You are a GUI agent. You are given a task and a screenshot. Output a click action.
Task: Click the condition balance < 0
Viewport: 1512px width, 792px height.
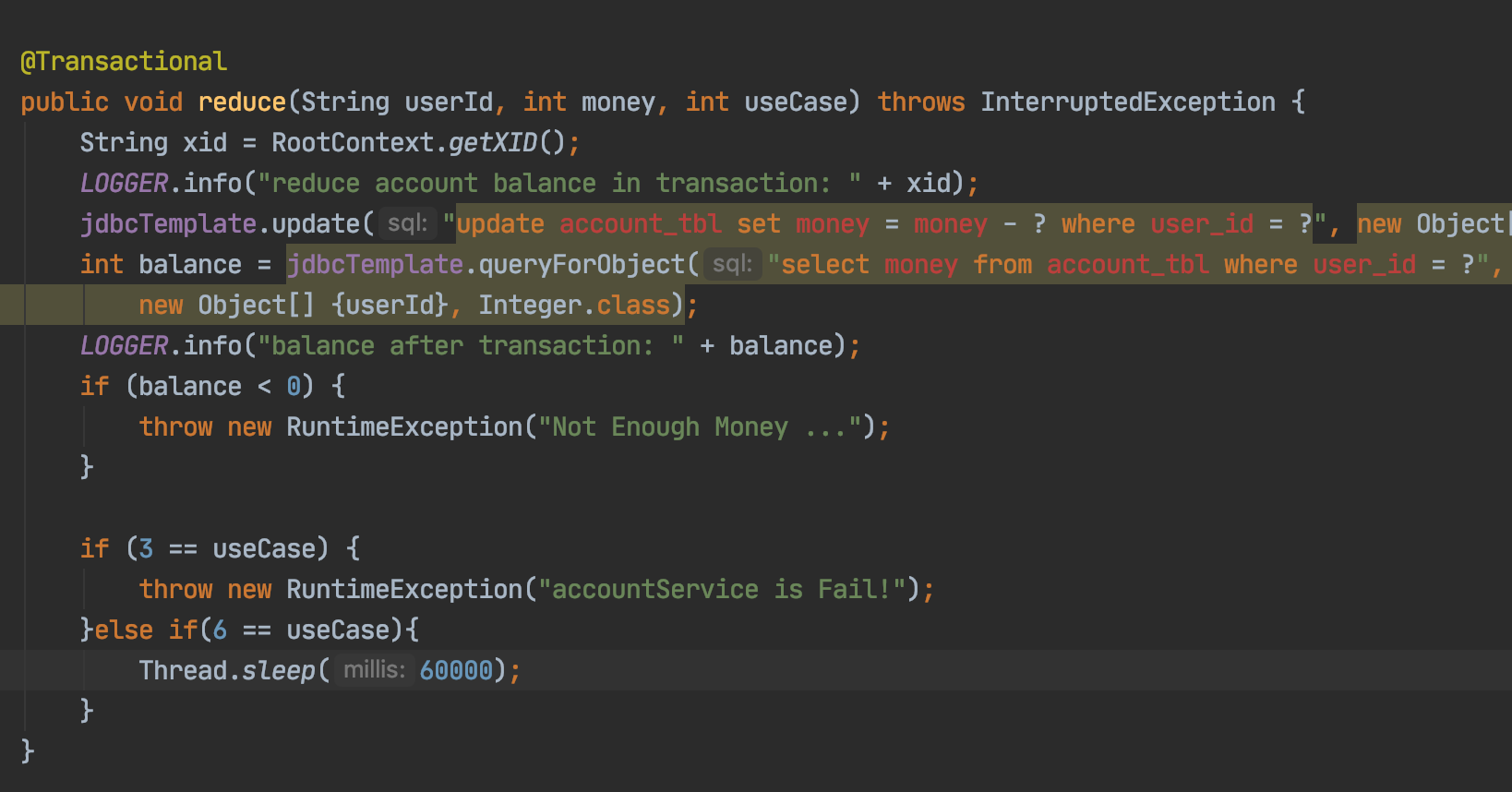(220, 387)
